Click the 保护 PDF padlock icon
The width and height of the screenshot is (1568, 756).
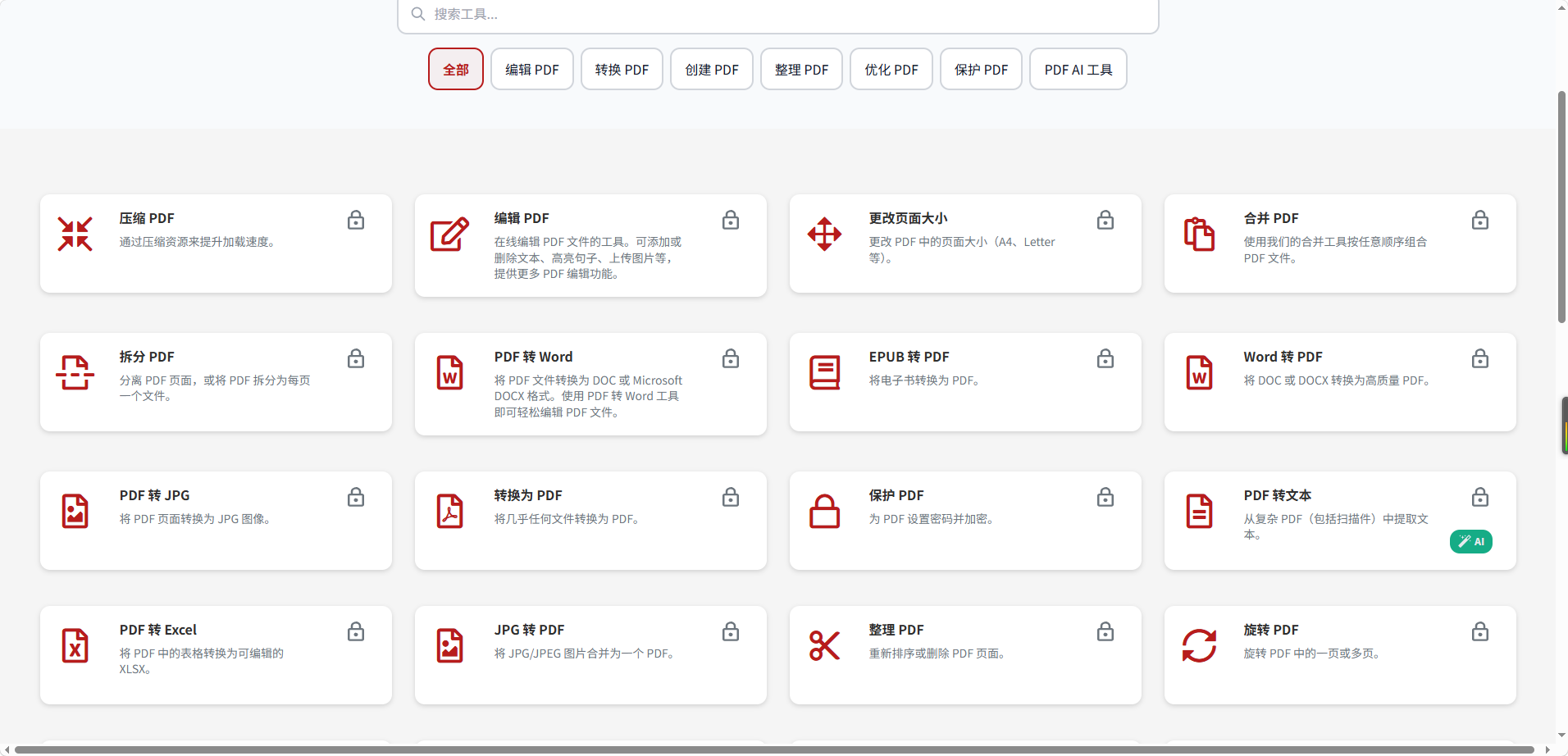point(825,511)
